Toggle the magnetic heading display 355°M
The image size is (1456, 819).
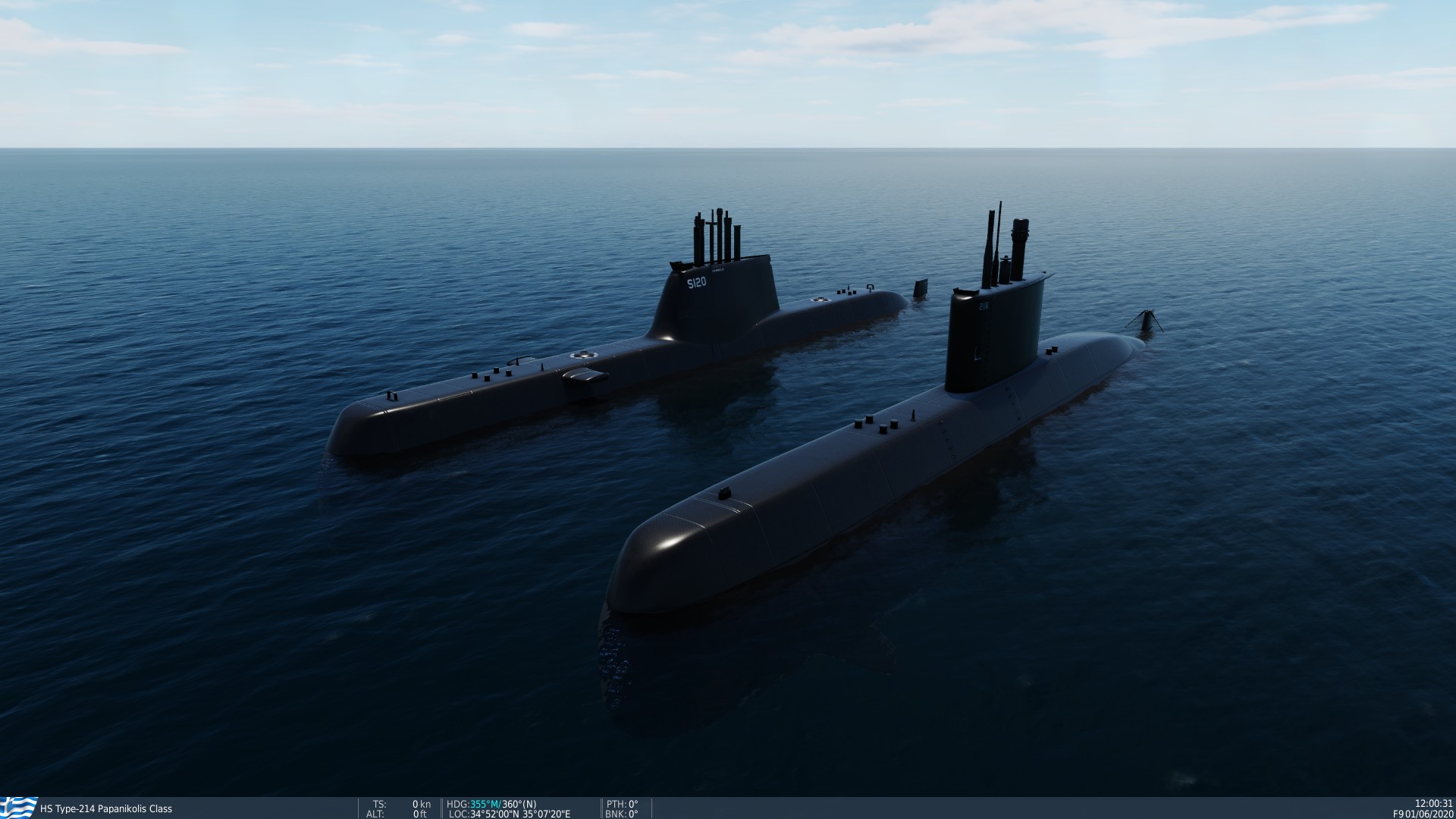(485, 804)
